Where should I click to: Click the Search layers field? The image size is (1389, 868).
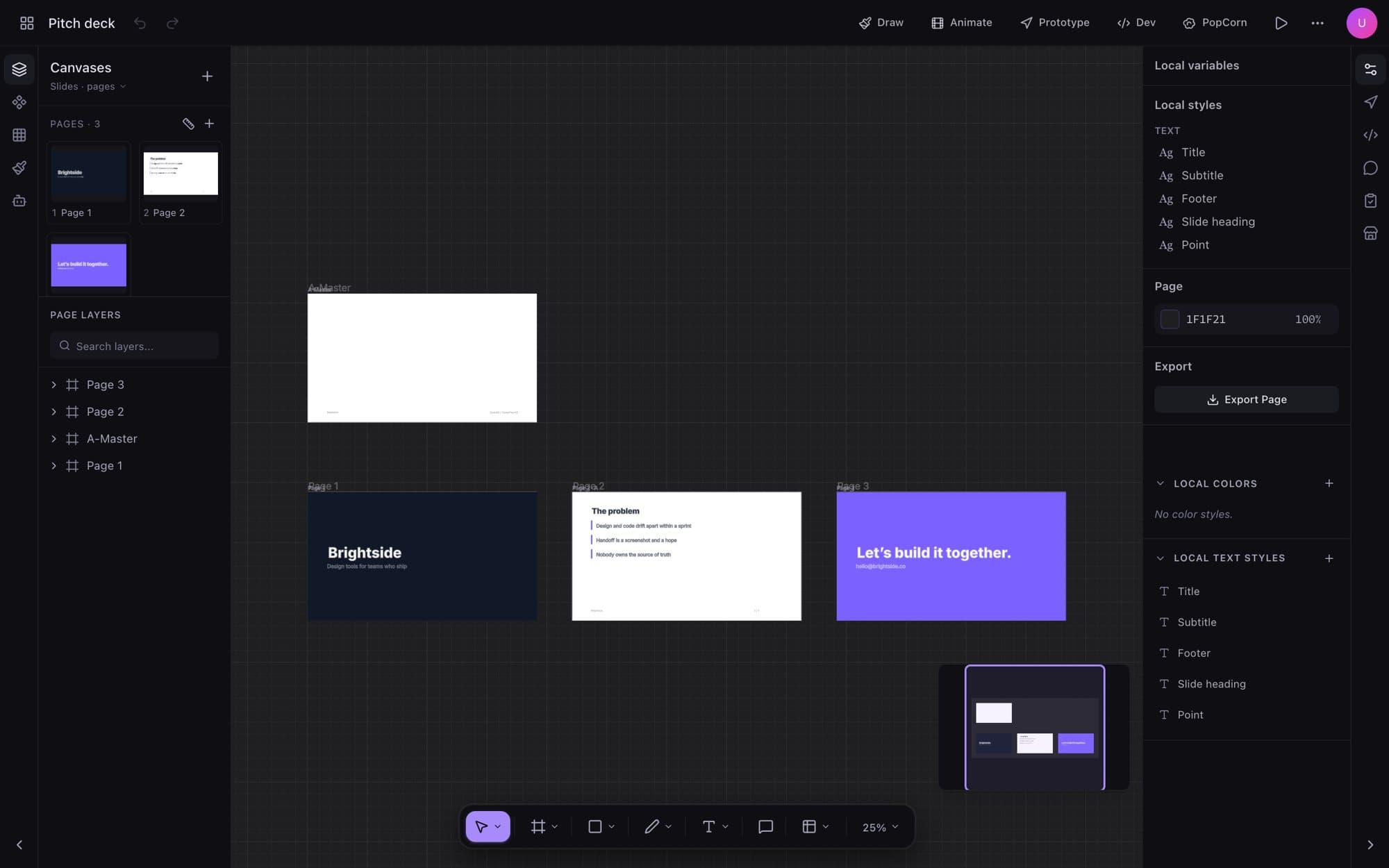click(134, 346)
